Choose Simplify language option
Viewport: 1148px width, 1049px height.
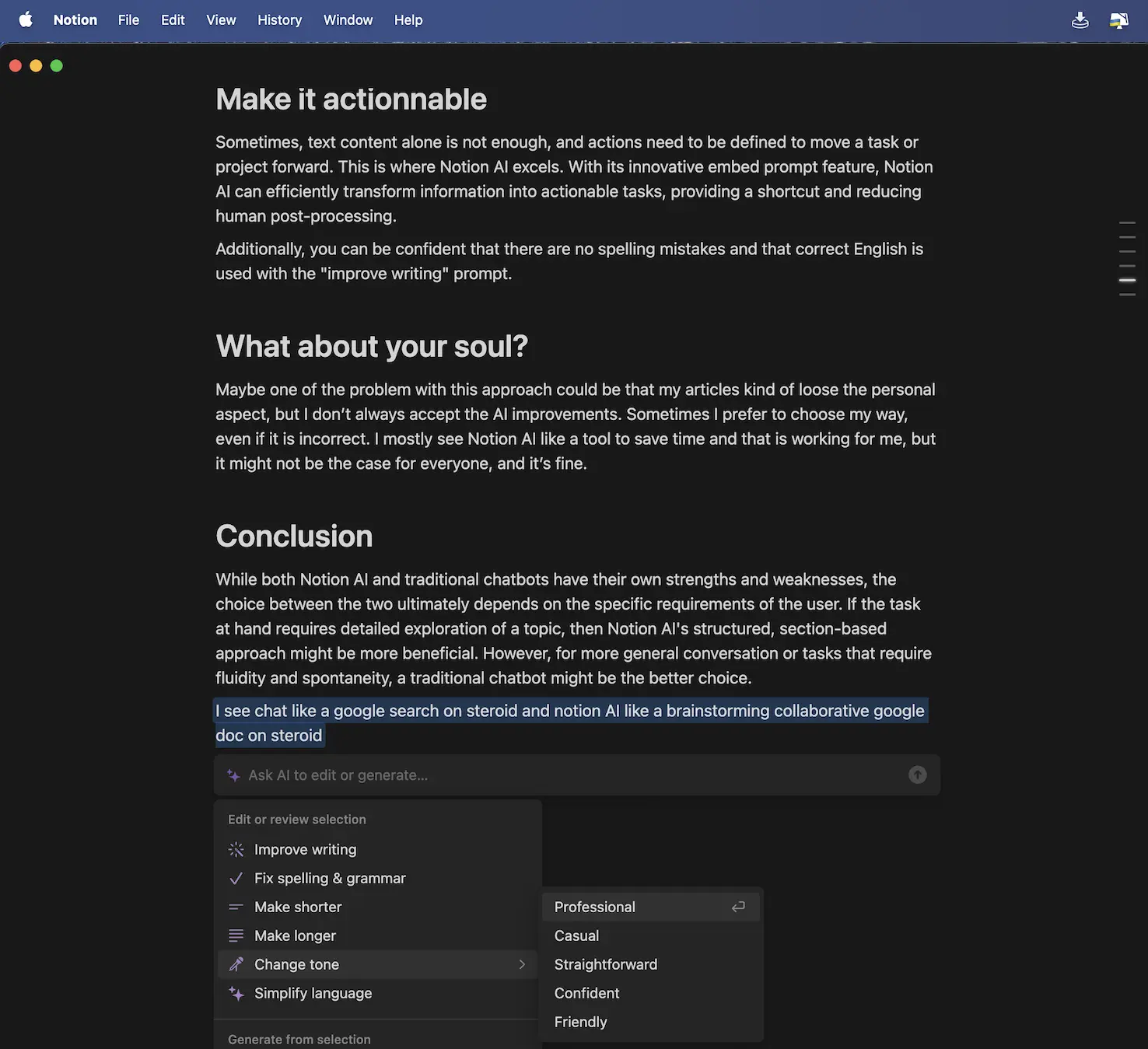coord(378,994)
